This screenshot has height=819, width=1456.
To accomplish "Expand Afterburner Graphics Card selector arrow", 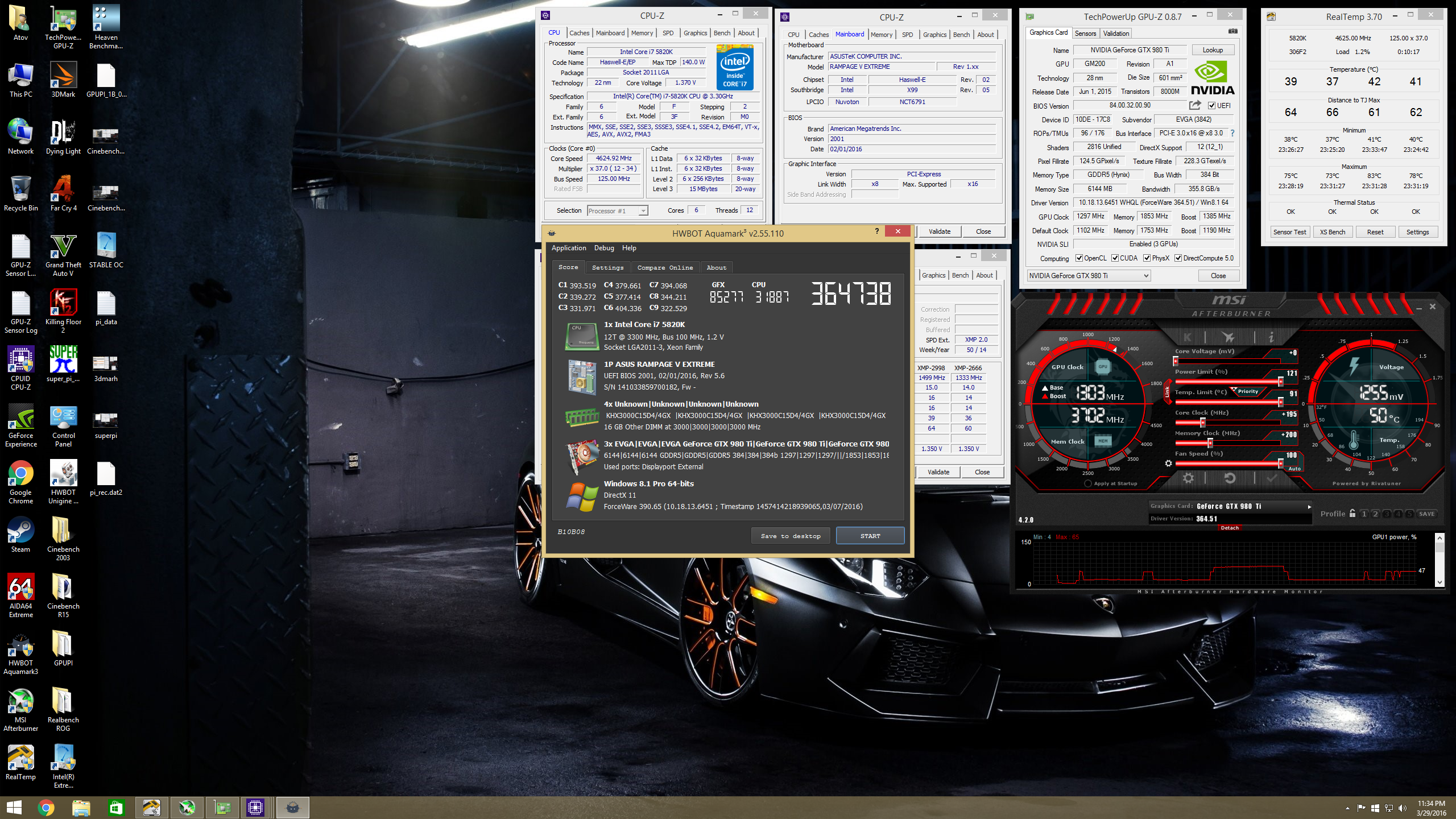I will pos(1309,506).
